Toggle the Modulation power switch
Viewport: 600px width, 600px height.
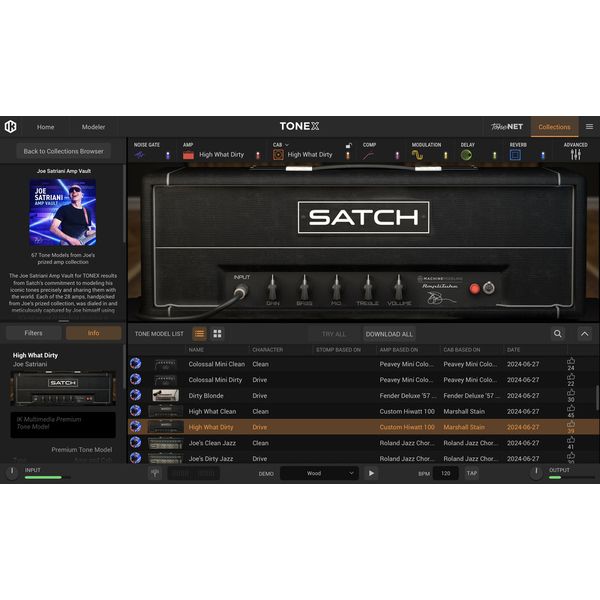pyautogui.click(x=445, y=155)
